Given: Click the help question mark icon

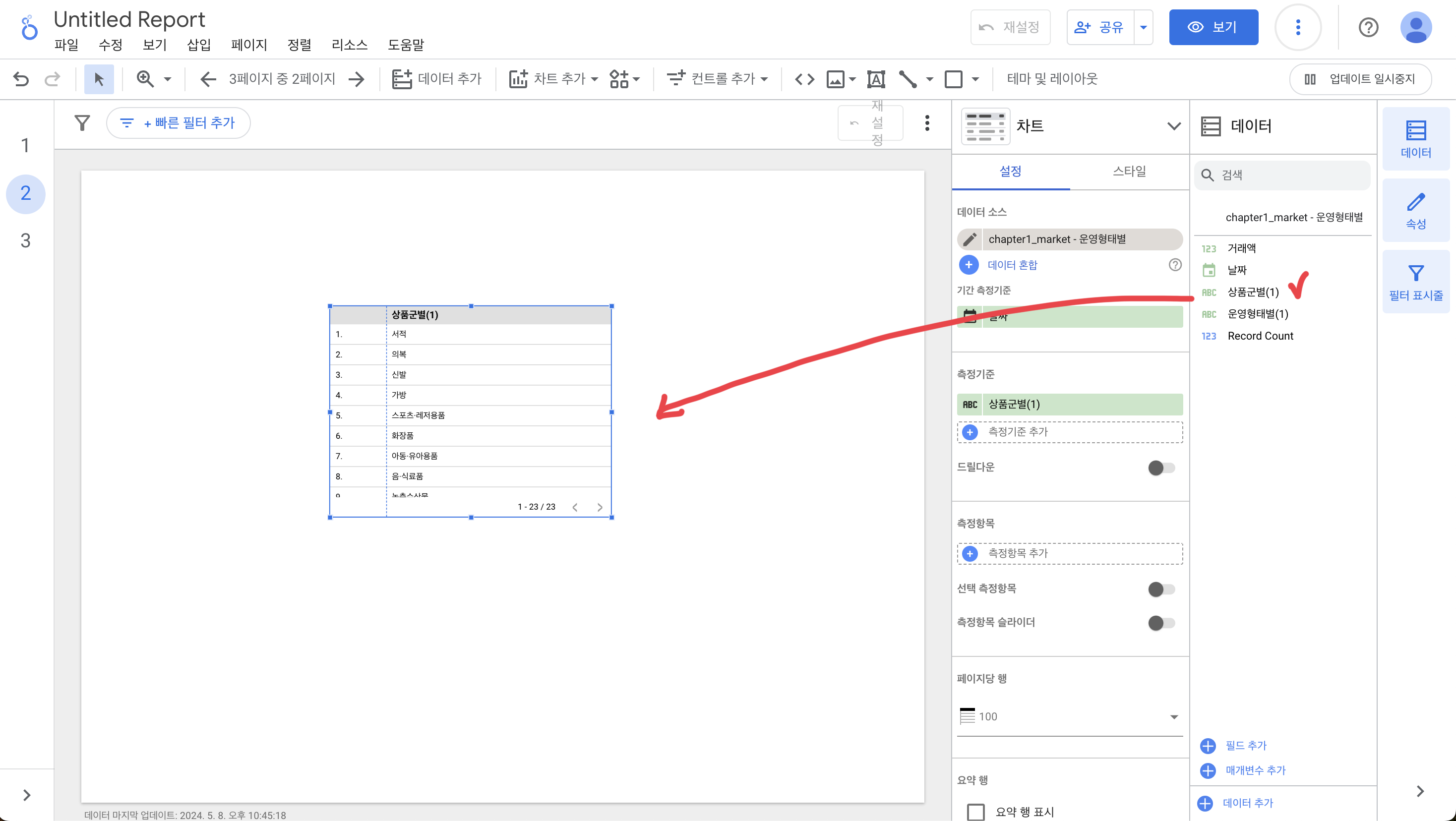Looking at the screenshot, I should pyautogui.click(x=1368, y=27).
